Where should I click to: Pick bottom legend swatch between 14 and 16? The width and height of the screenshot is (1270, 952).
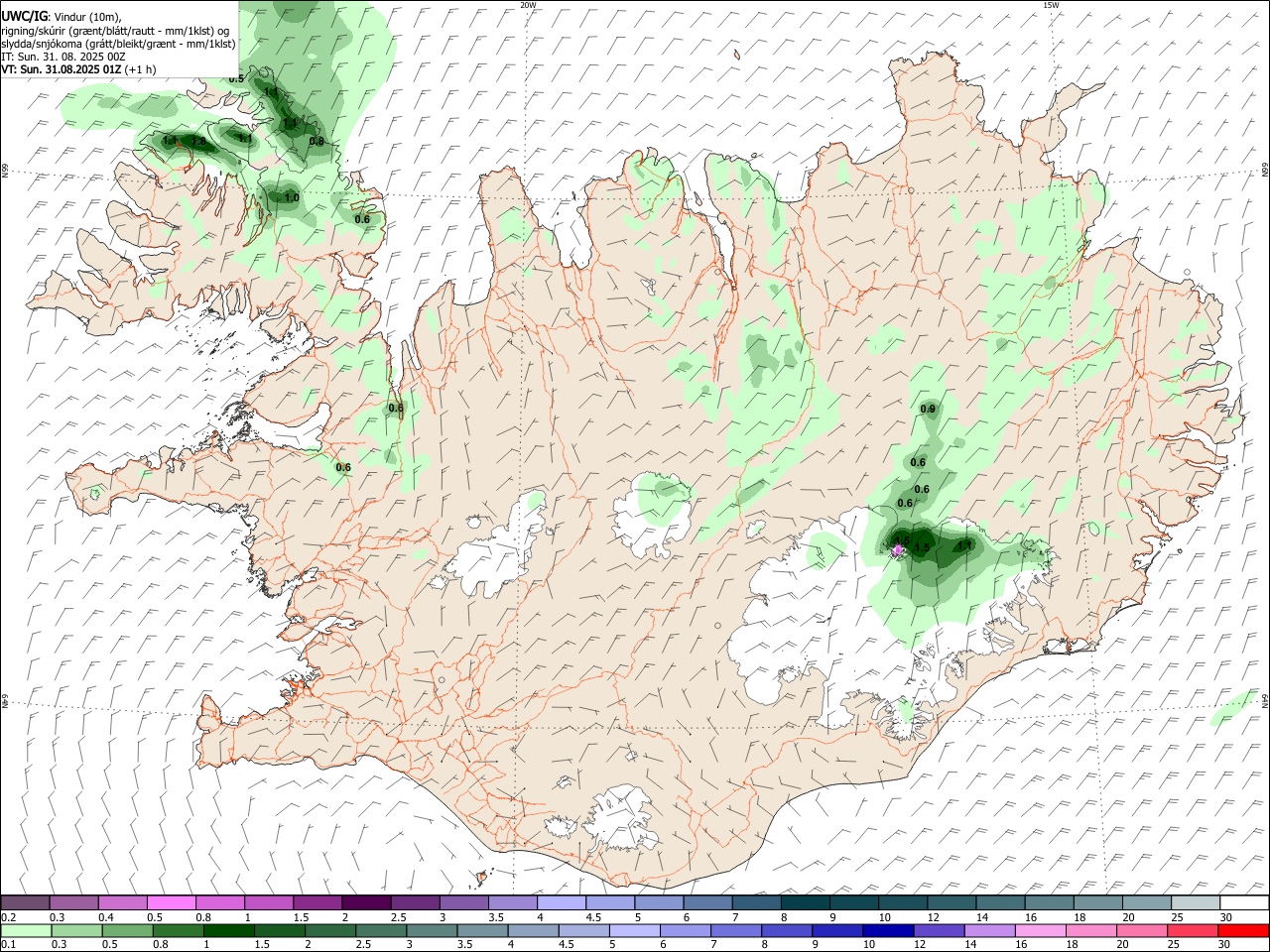(x=989, y=931)
